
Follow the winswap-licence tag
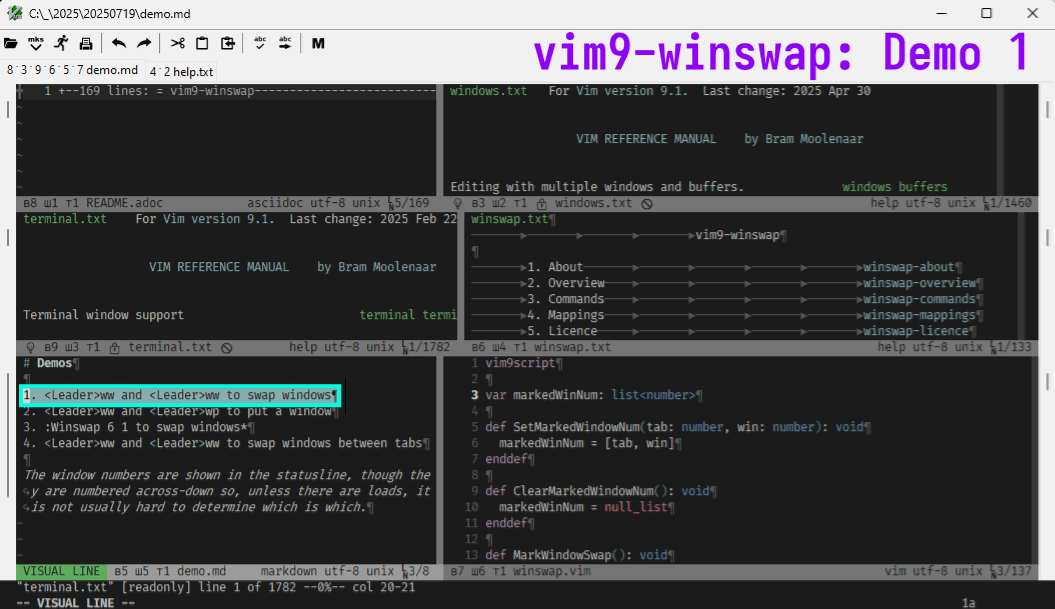coord(916,331)
